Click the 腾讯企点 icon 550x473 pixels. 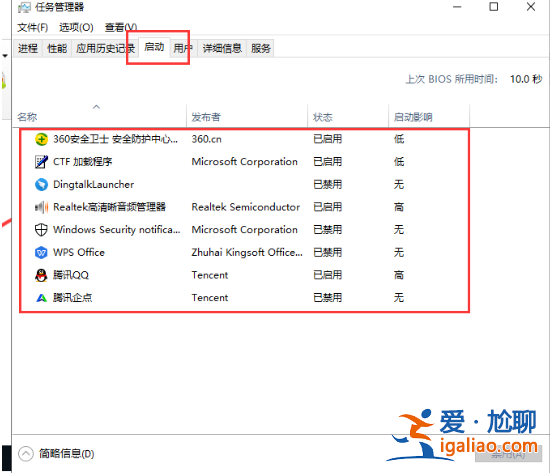[41, 298]
